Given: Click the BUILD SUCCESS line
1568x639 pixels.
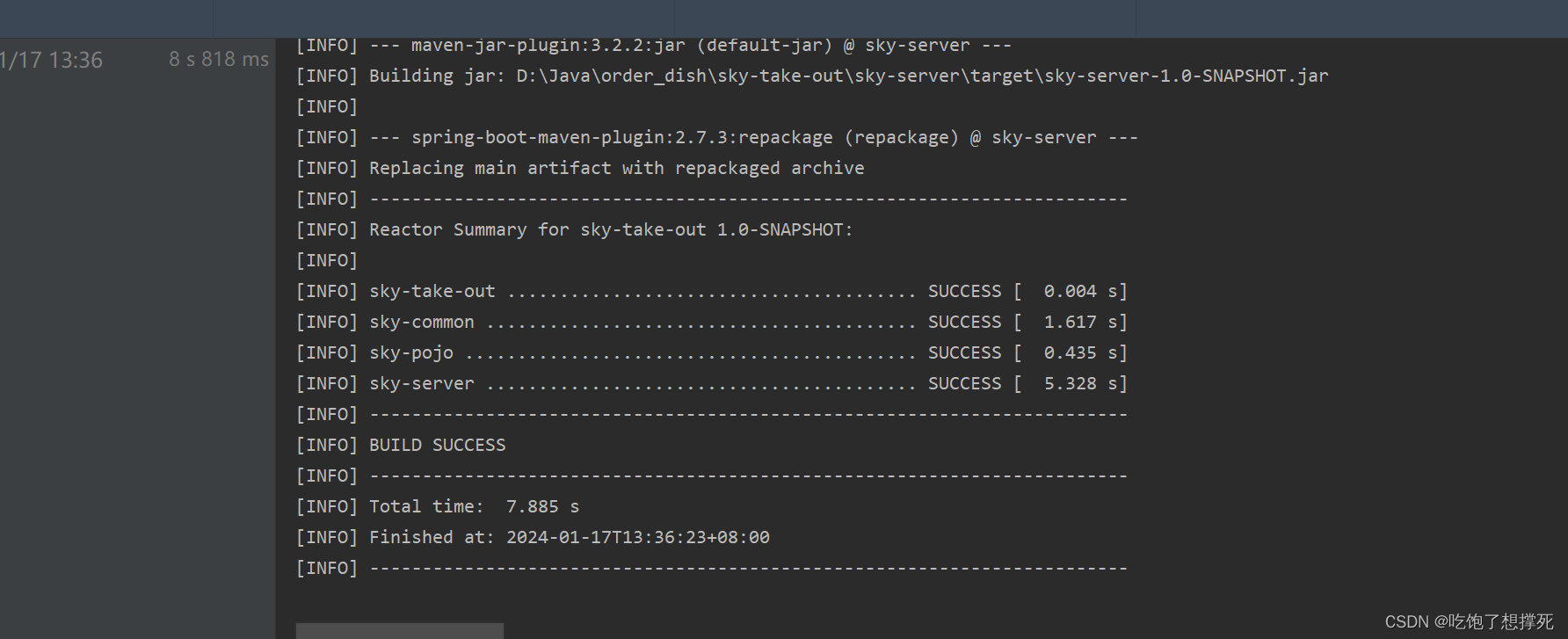Looking at the screenshot, I should tap(437, 445).
